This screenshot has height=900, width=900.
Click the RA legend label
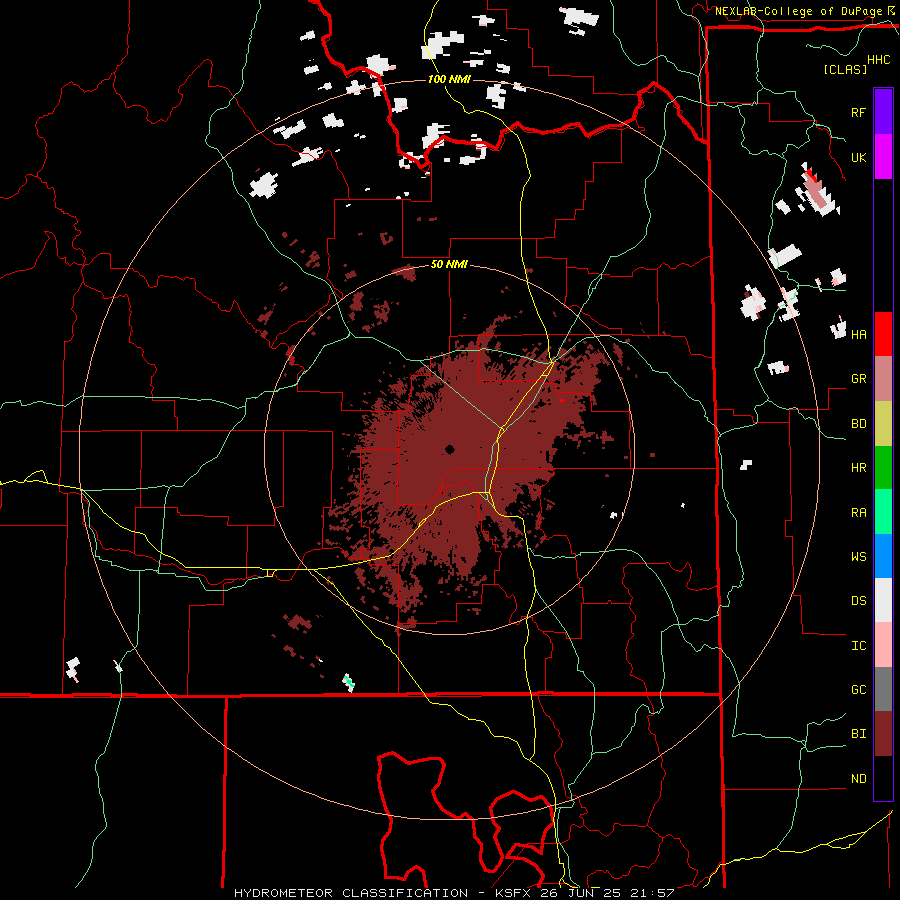click(858, 513)
